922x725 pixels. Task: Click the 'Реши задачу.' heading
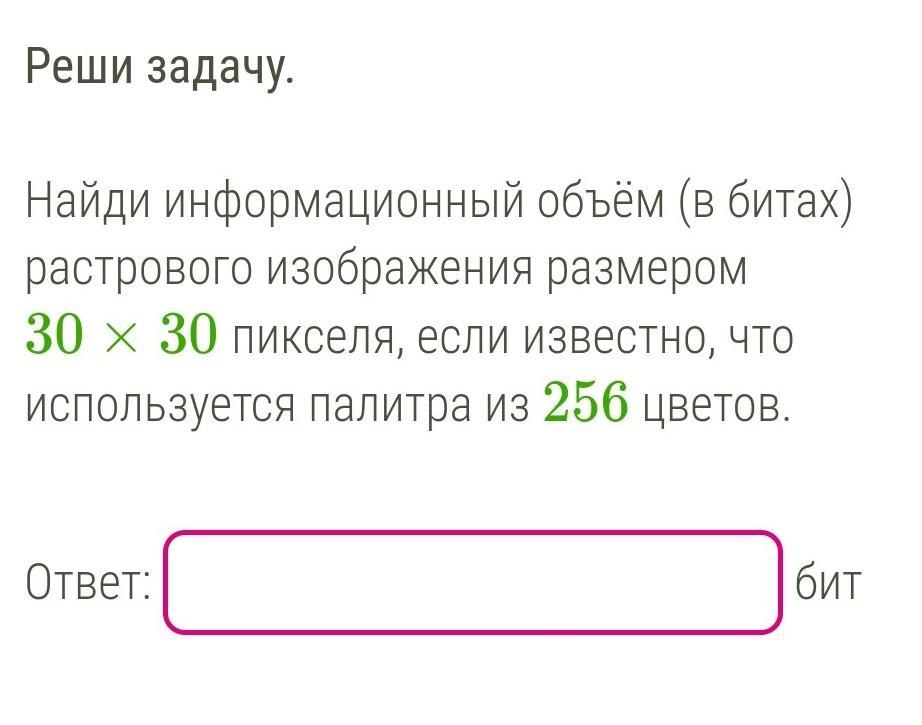[160, 68]
